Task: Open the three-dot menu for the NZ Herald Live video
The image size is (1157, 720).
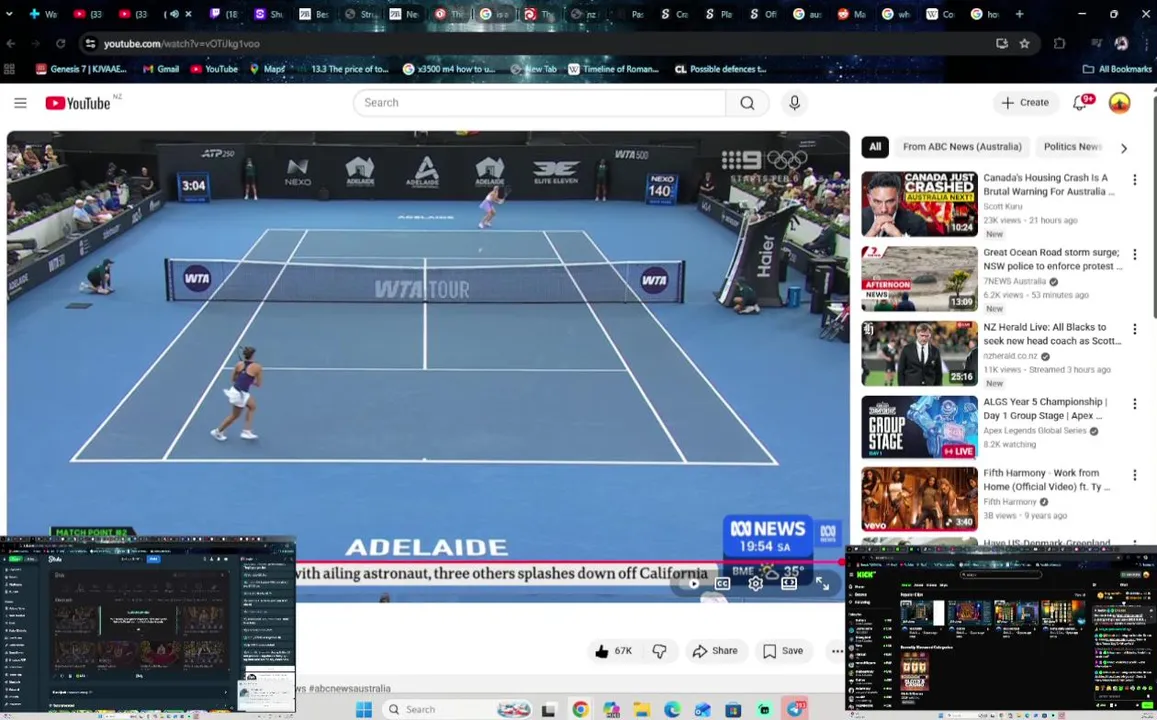Action: 1135,328
